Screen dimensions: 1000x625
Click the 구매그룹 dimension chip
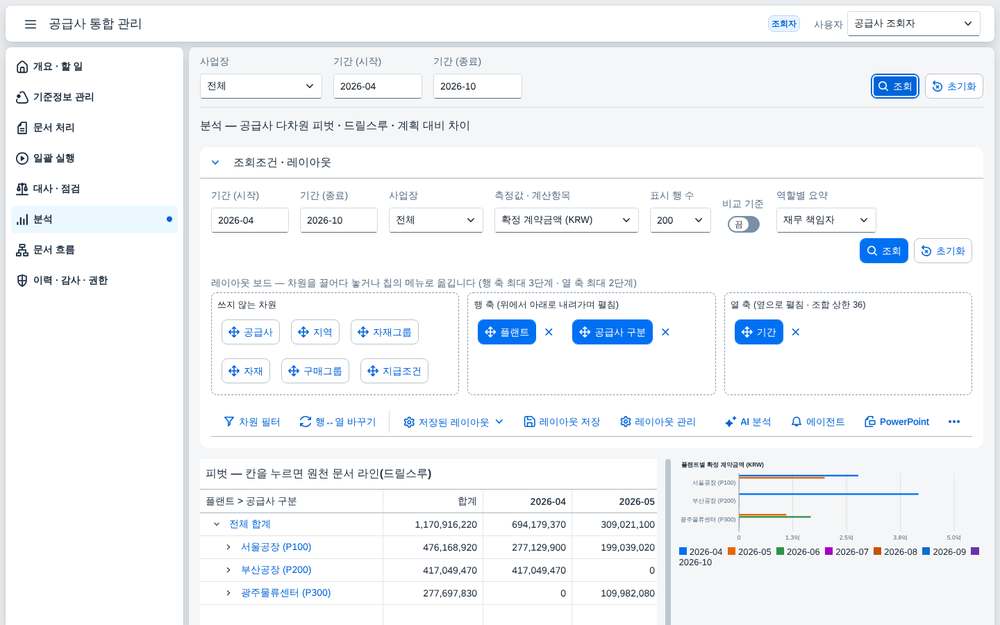tap(315, 371)
